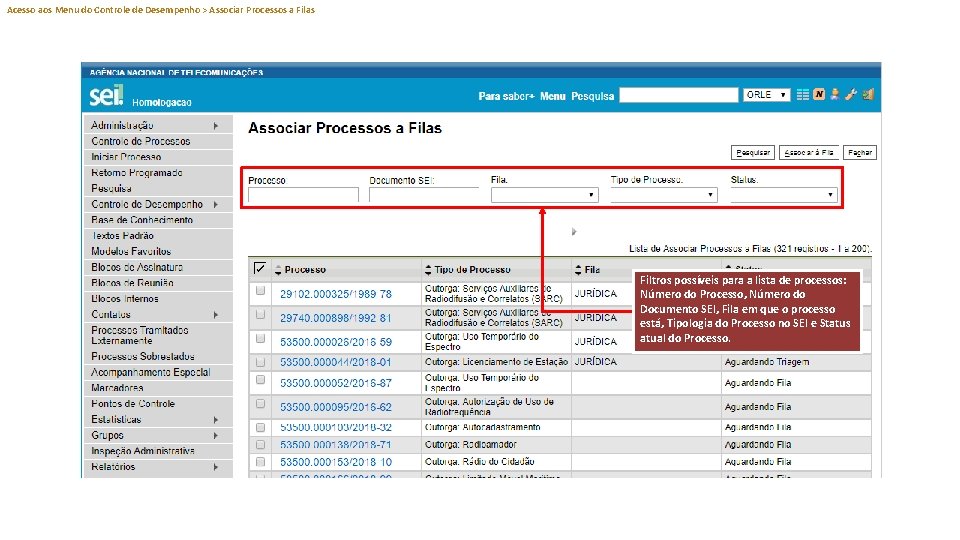Open Acompanhamento Especial menu item

[158, 372]
